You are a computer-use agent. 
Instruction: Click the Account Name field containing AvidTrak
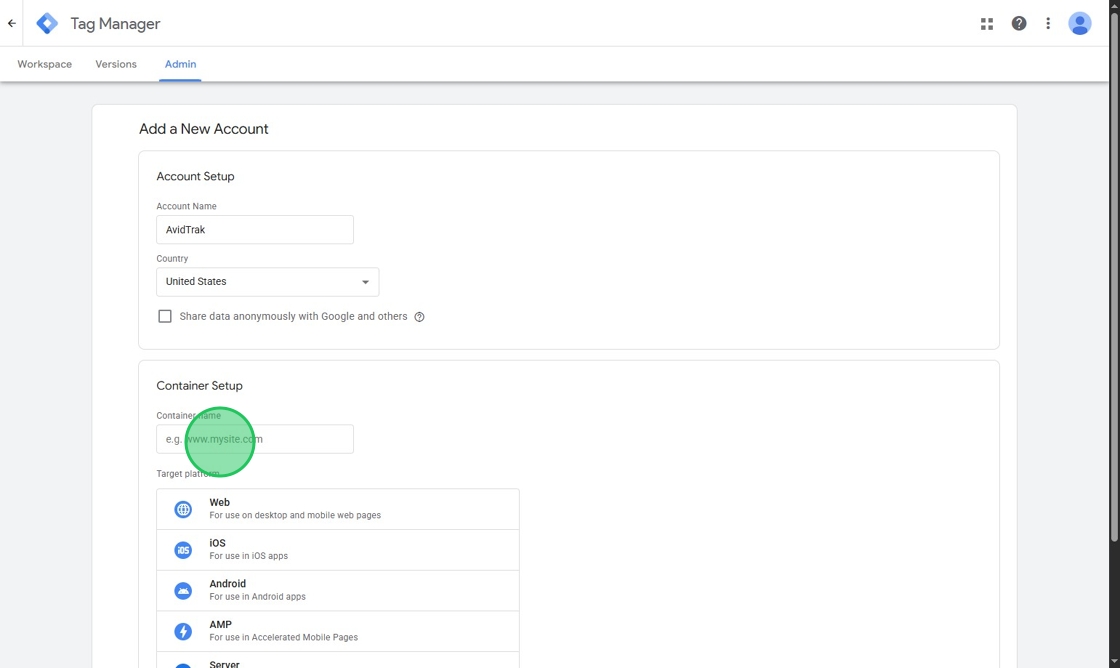[255, 229]
